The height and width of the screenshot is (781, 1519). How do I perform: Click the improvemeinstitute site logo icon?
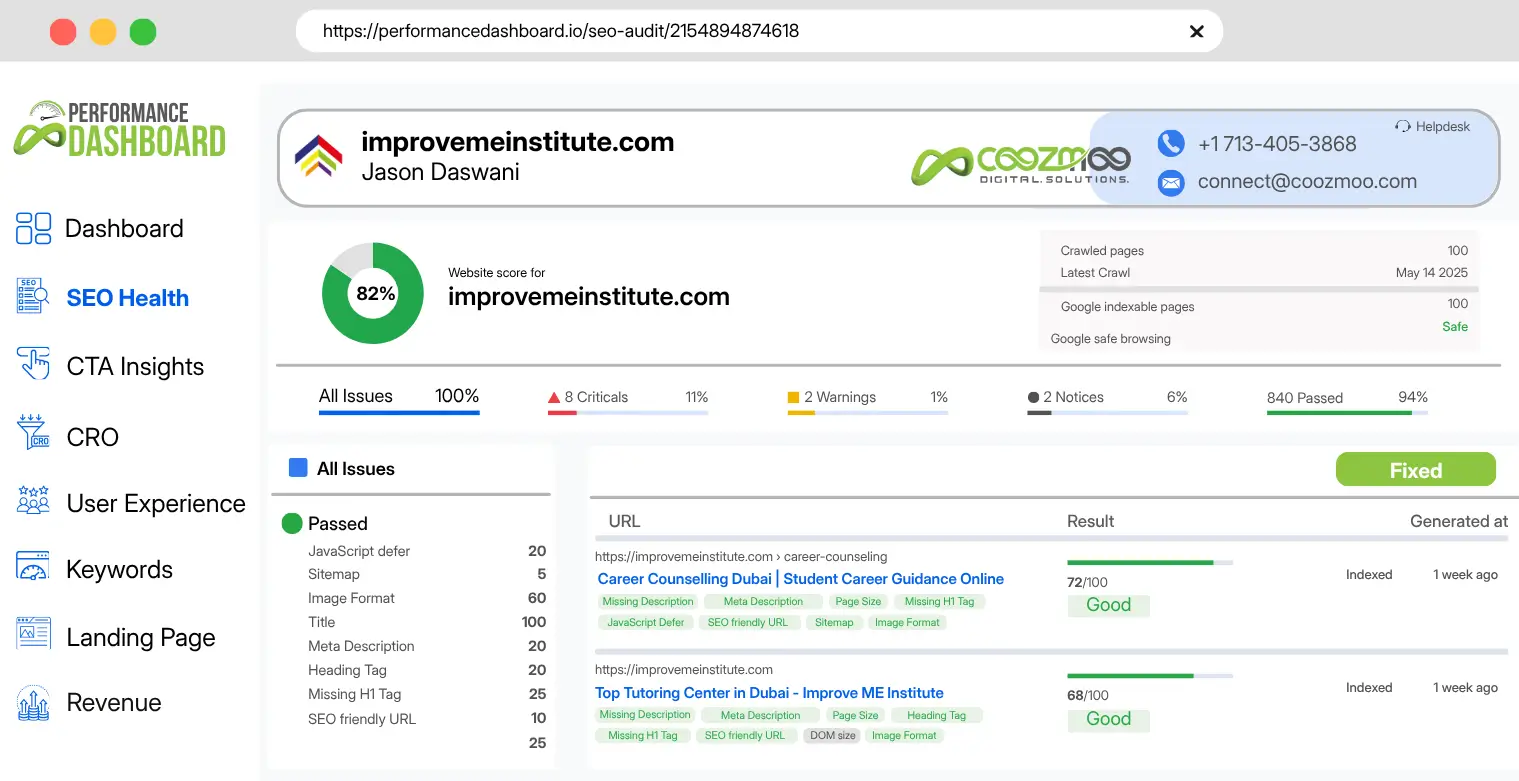pyautogui.click(x=318, y=157)
